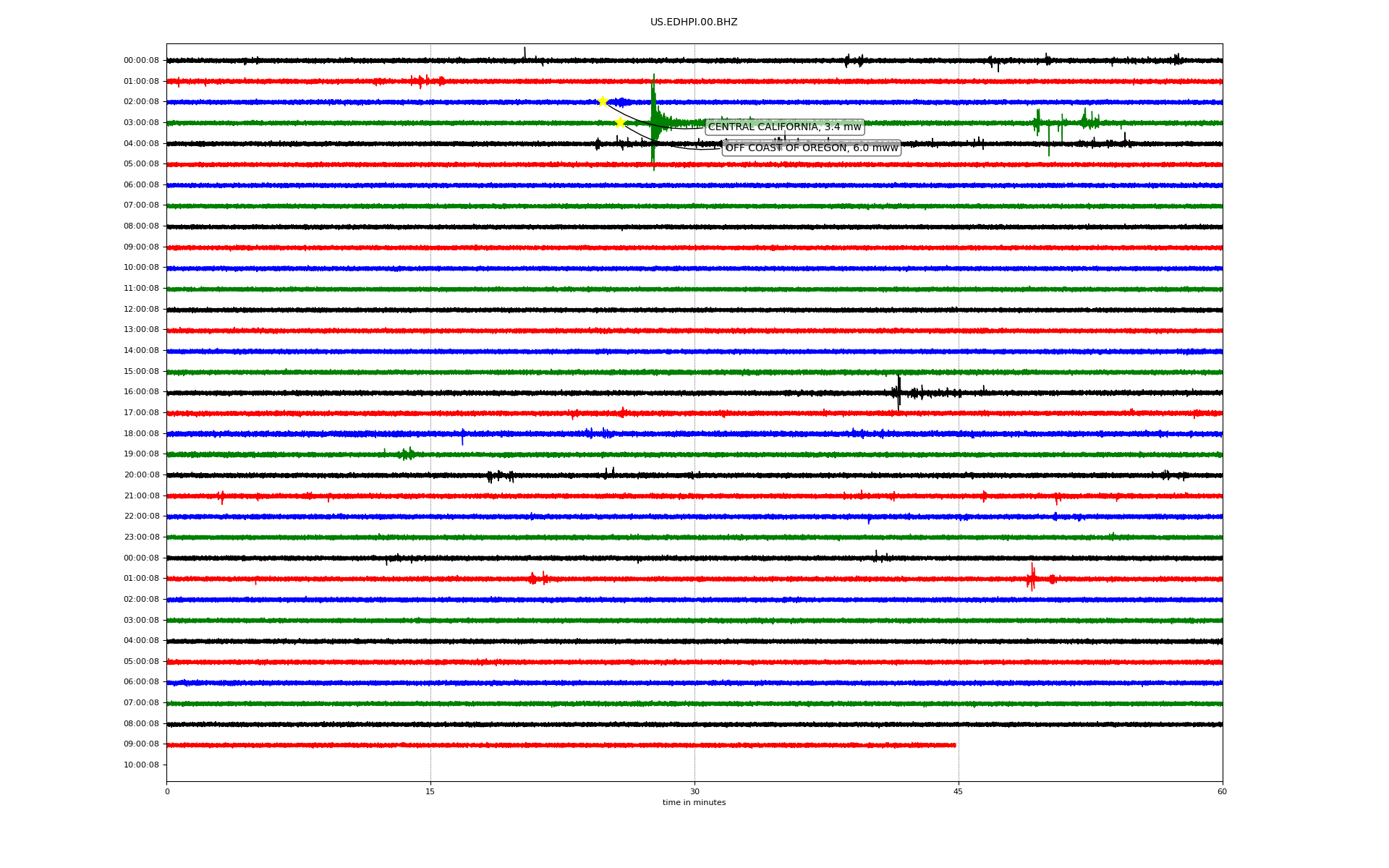Click the 45 tick on the time axis
This screenshot has width=1389, height=868.
click(959, 791)
